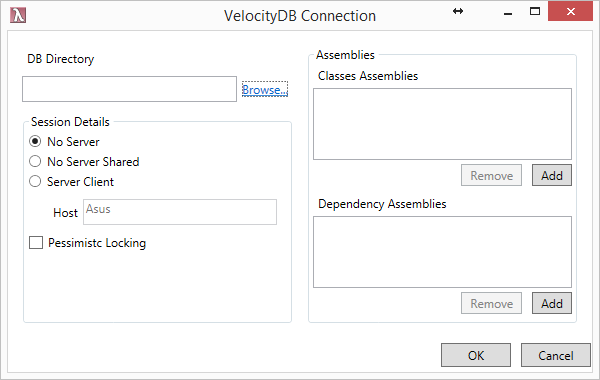Screen dimensions: 600x380
Task: Click inside the Dependency Assemblies list box
Action: 442,252
